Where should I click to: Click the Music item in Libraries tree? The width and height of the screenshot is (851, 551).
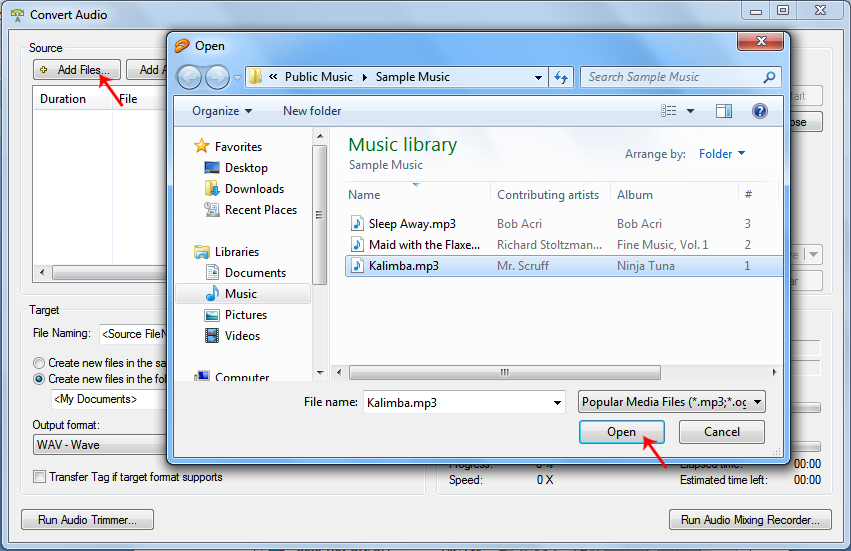tap(243, 293)
